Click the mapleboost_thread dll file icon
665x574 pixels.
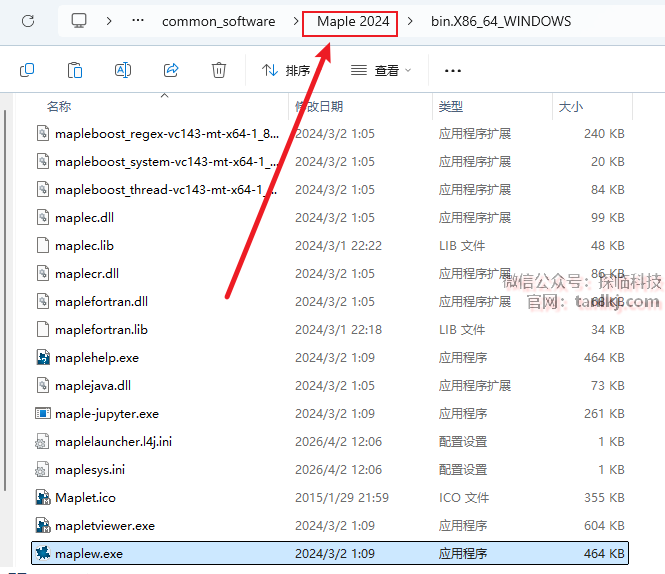coord(43,190)
